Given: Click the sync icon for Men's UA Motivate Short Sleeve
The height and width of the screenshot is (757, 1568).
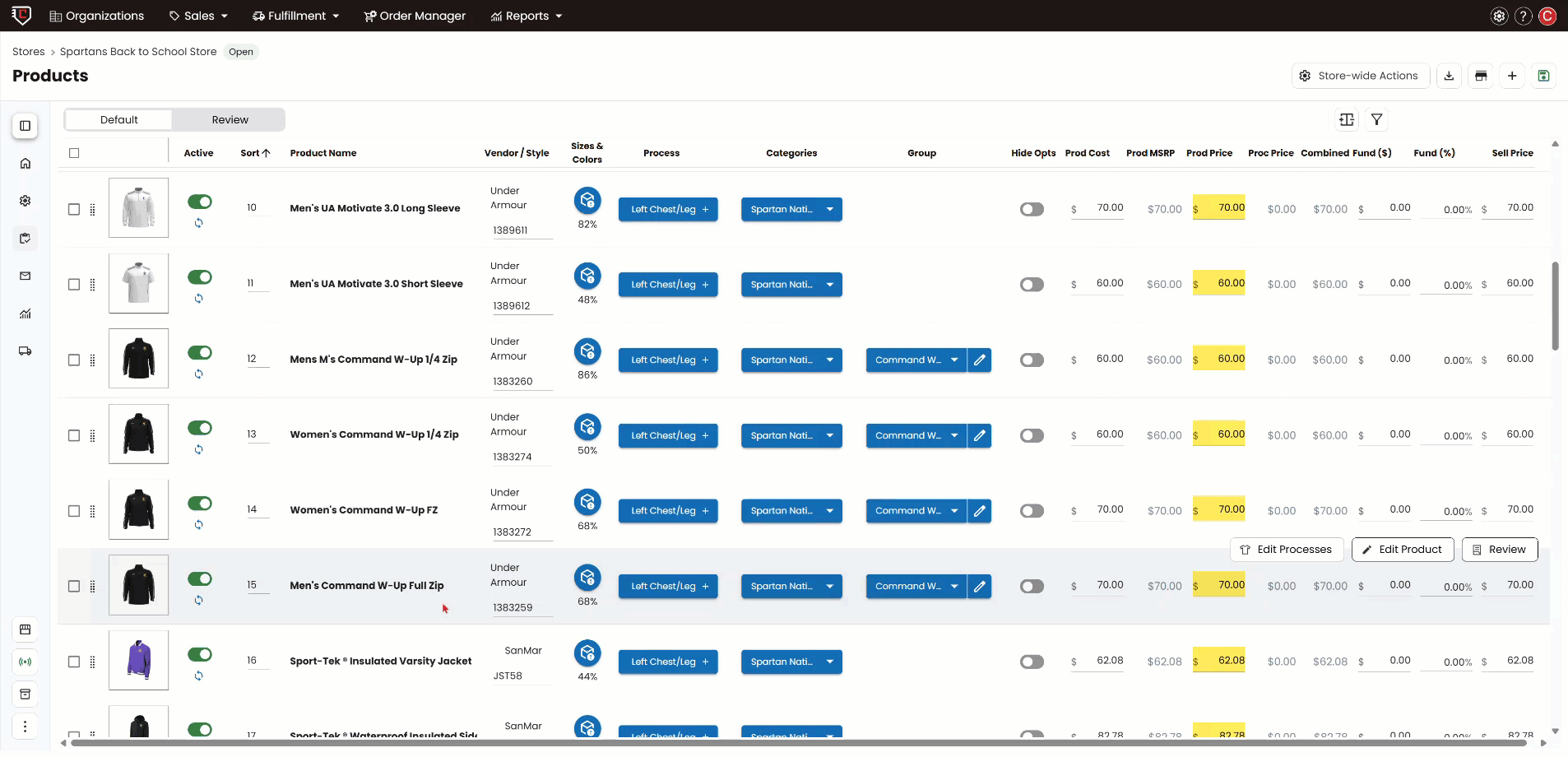Looking at the screenshot, I should click(x=199, y=299).
